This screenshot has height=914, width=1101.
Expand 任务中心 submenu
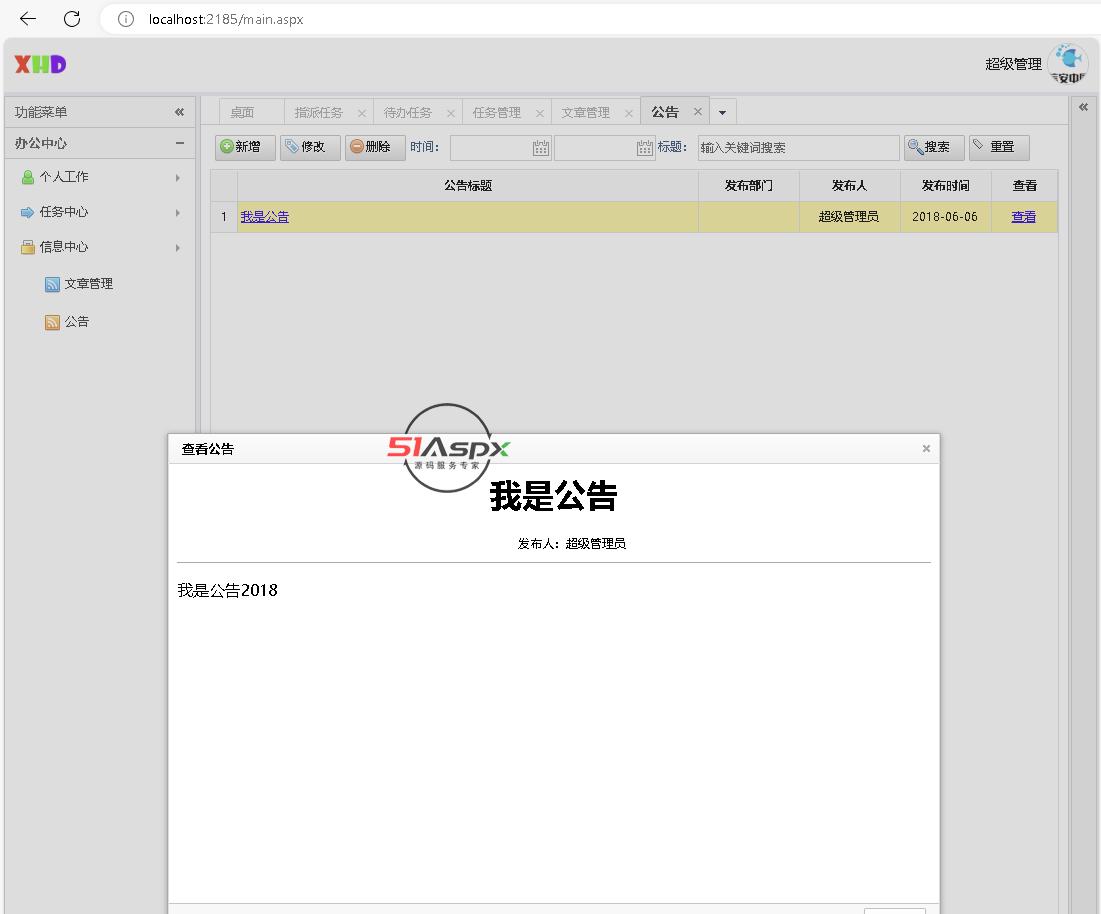(x=177, y=213)
